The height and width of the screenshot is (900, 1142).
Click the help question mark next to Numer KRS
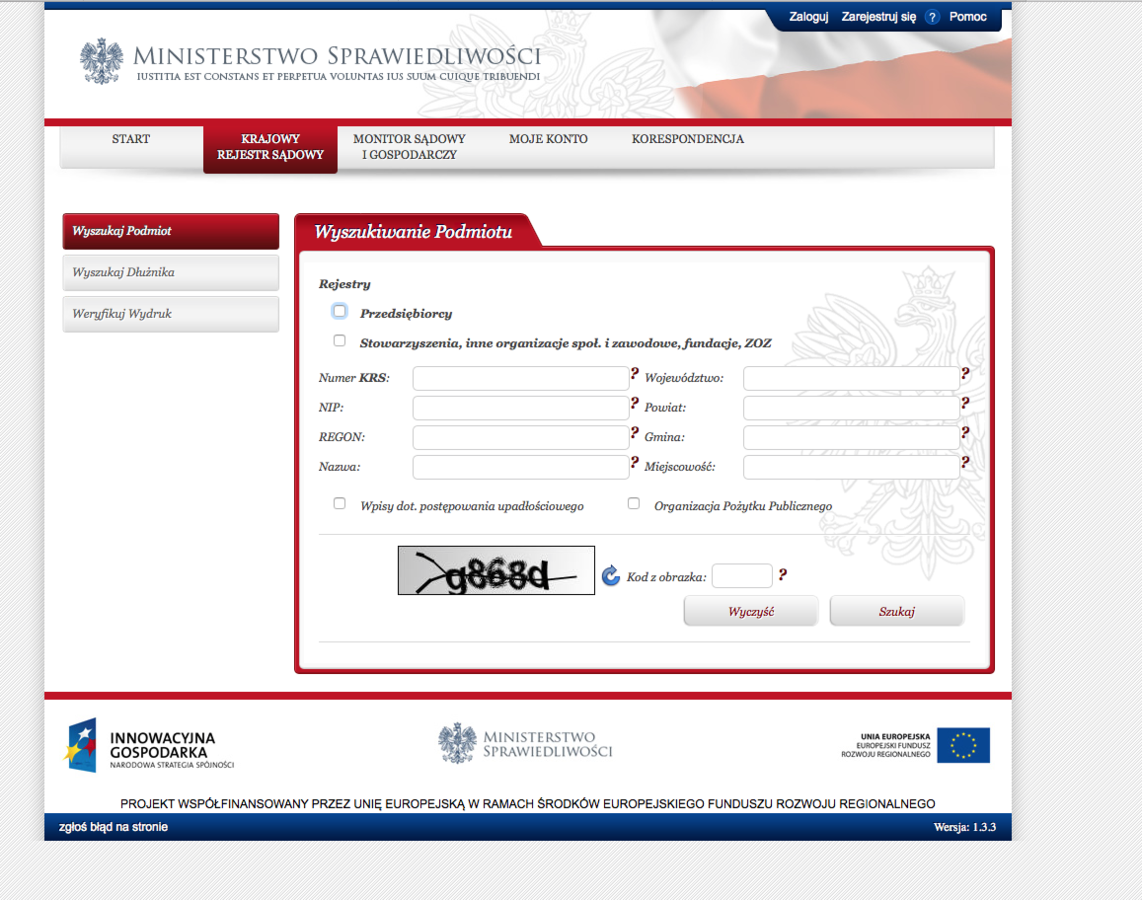(634, 374)
